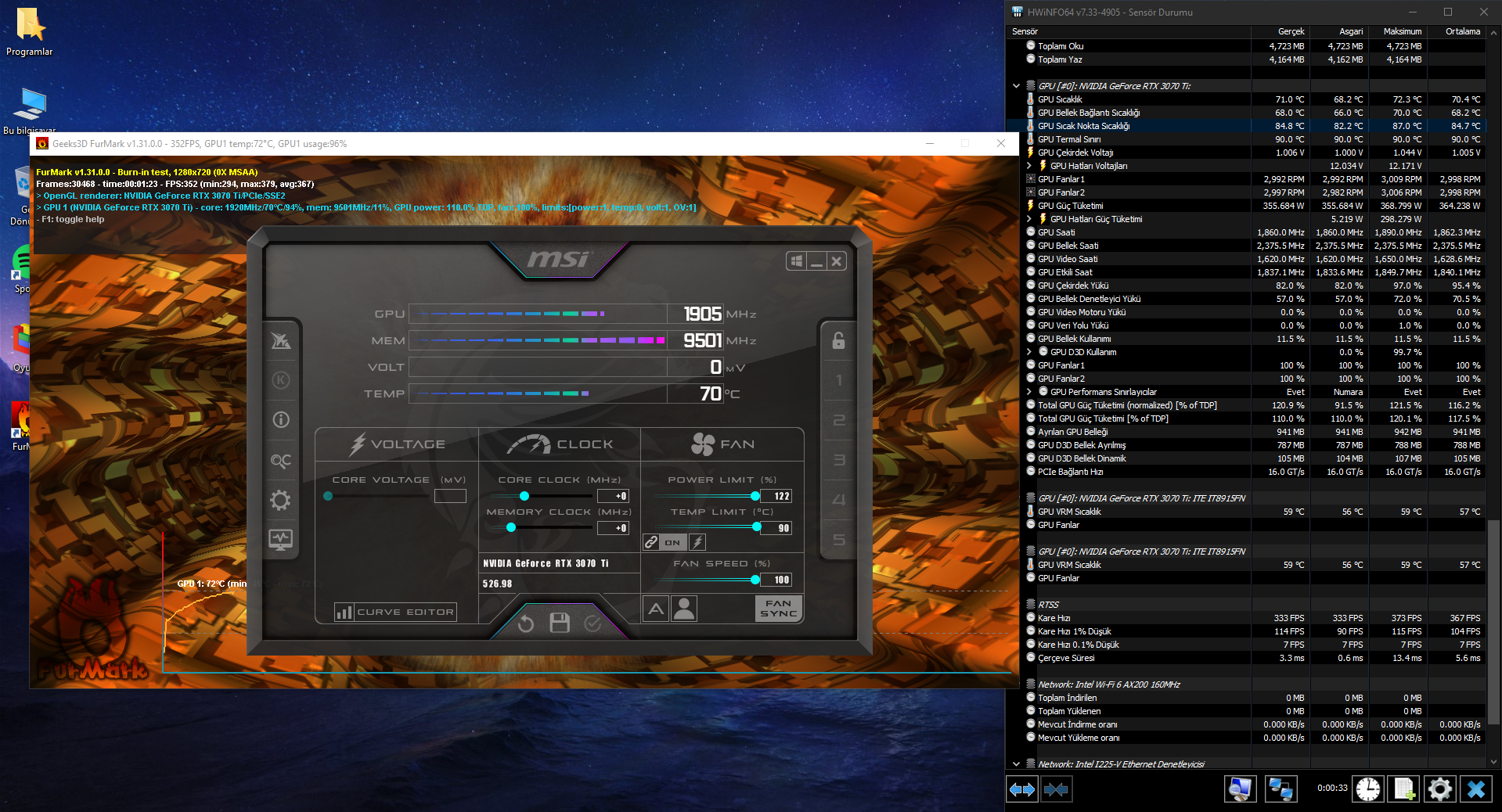This screenshot has height=812, width=1502.
Task: Expand GPU Hatları Voltajları row
Action: 1029,166
